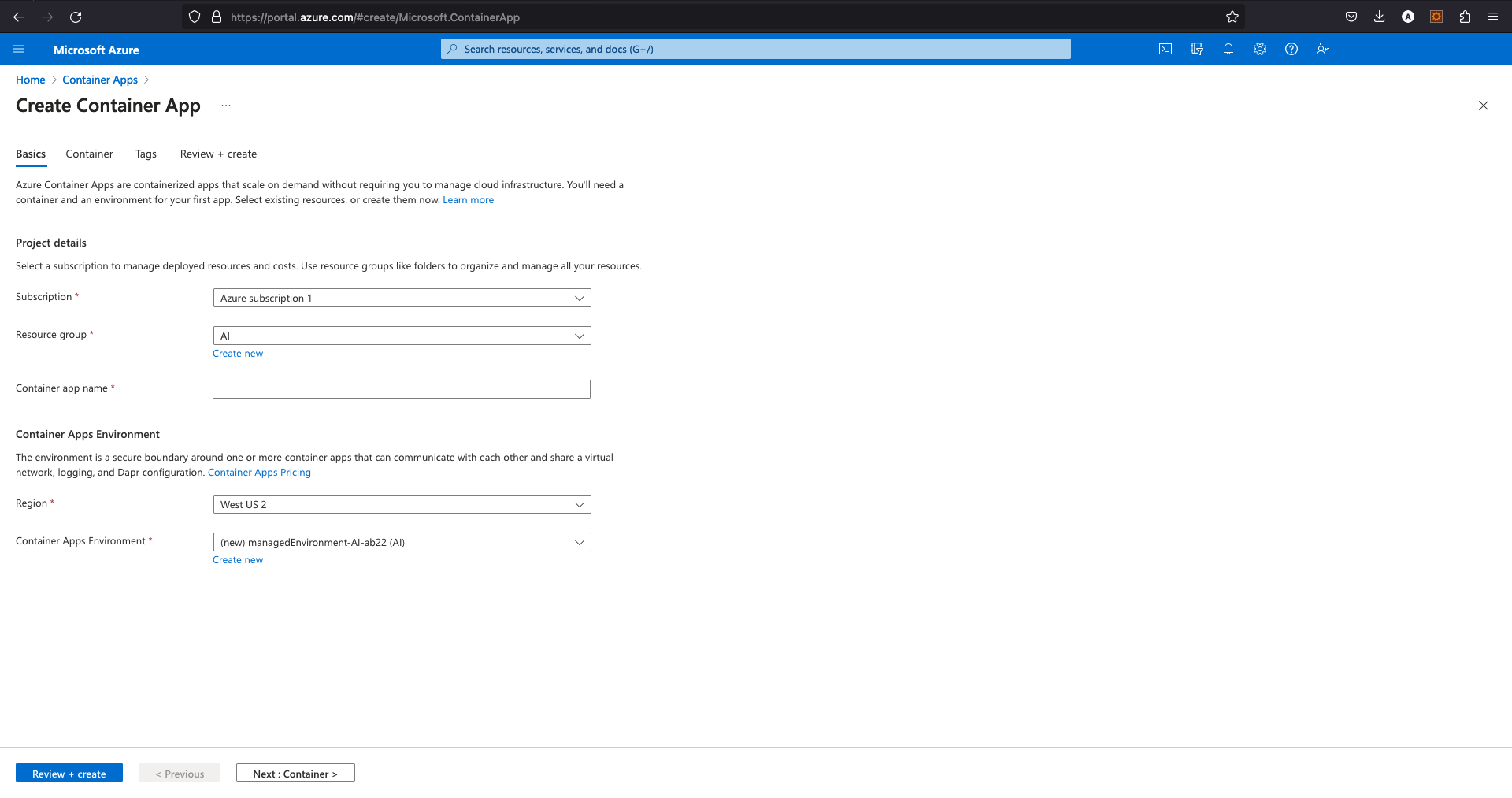1512x798 pixels.
Task: Click the Review + create button
Action: (x=69, y=774)
